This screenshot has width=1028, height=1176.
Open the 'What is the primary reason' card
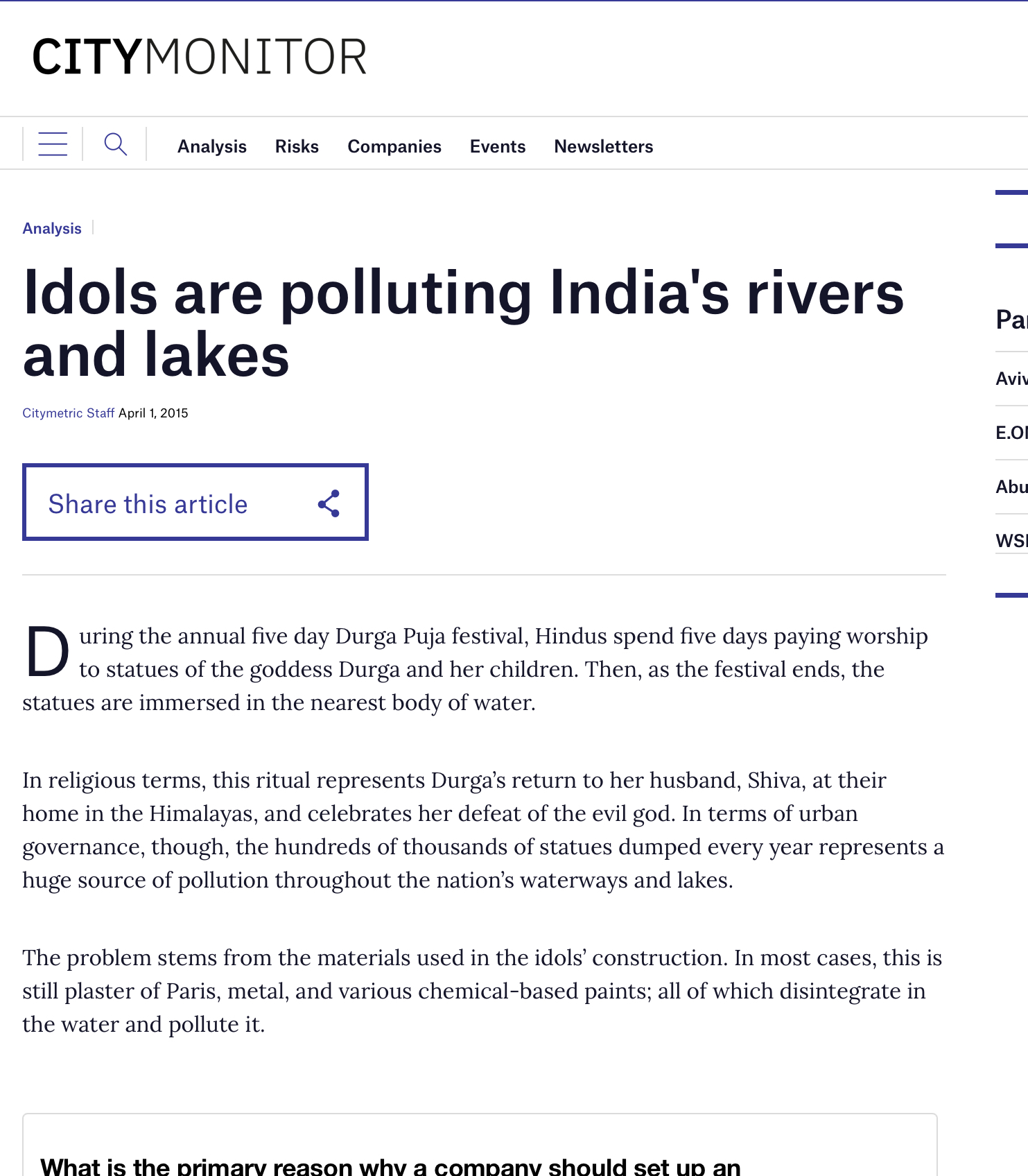[x=480, y=1145]
